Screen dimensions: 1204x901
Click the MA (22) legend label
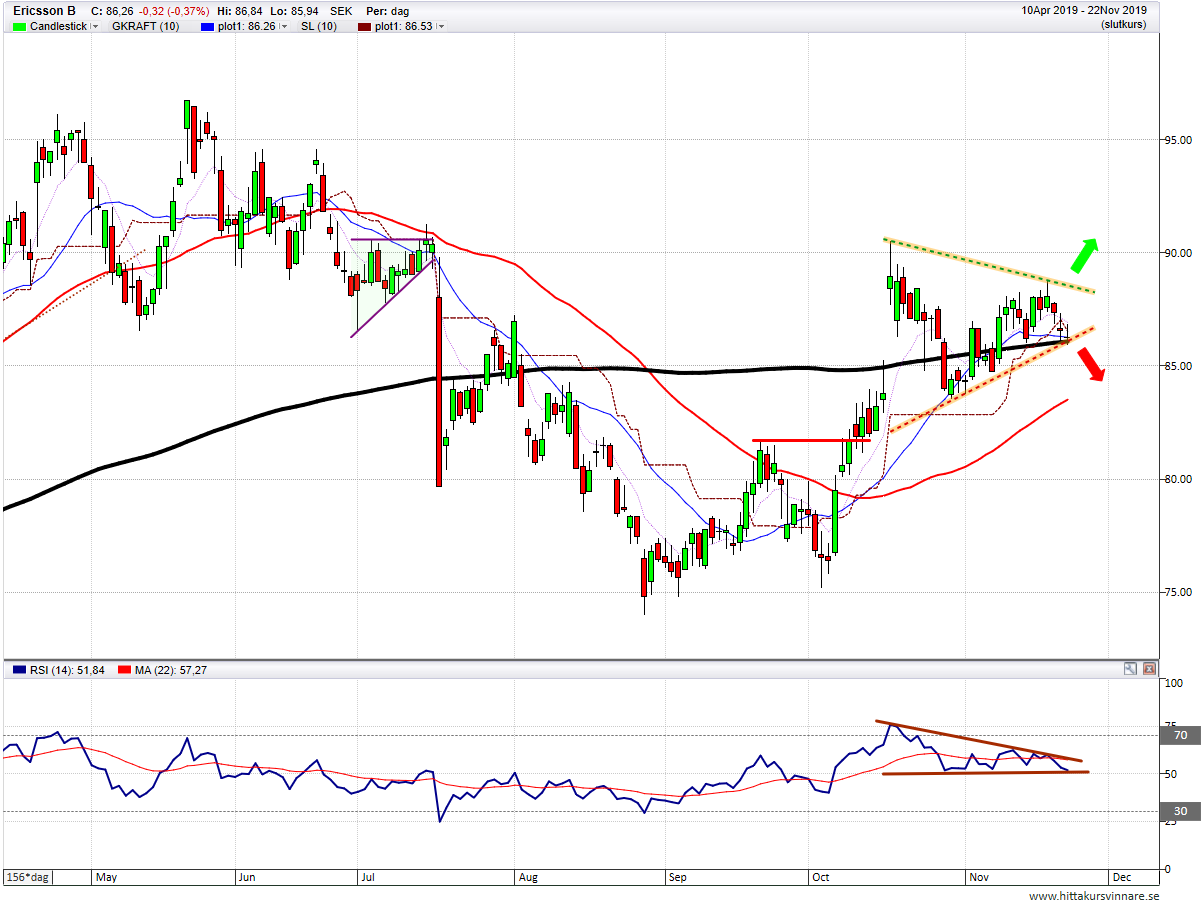[173, 670]
